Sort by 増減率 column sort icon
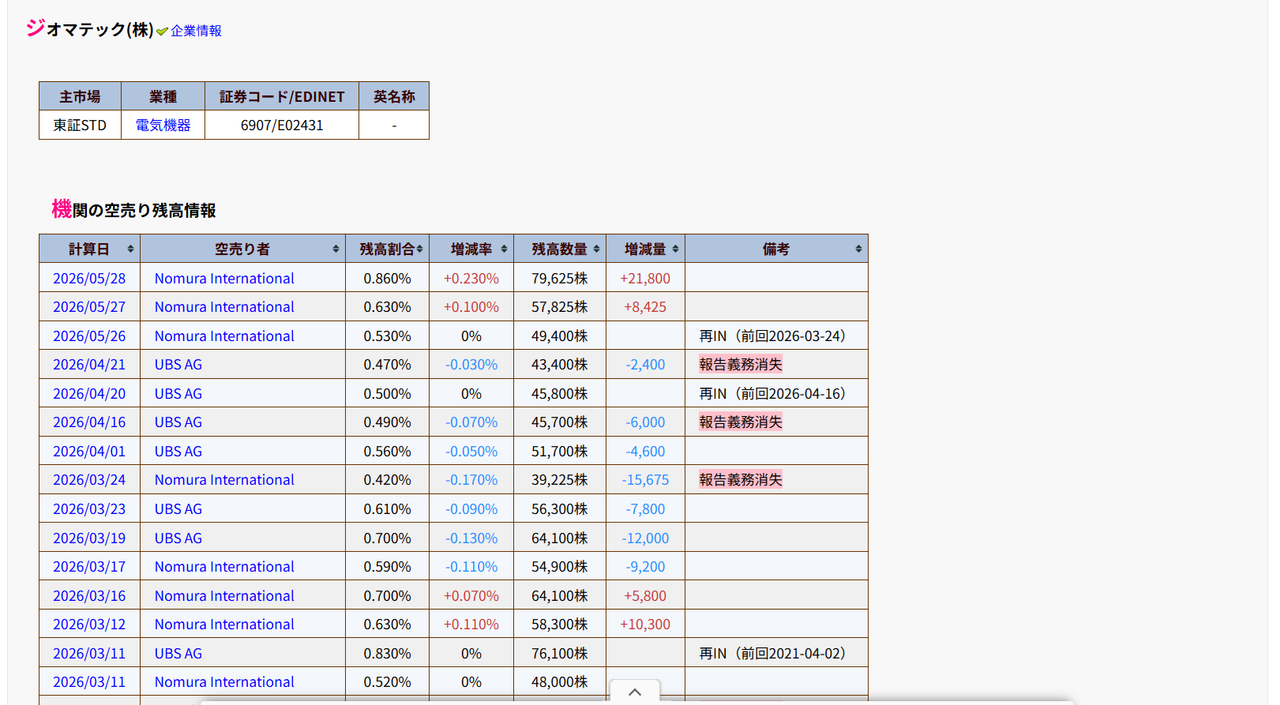 tap(504, 249)
